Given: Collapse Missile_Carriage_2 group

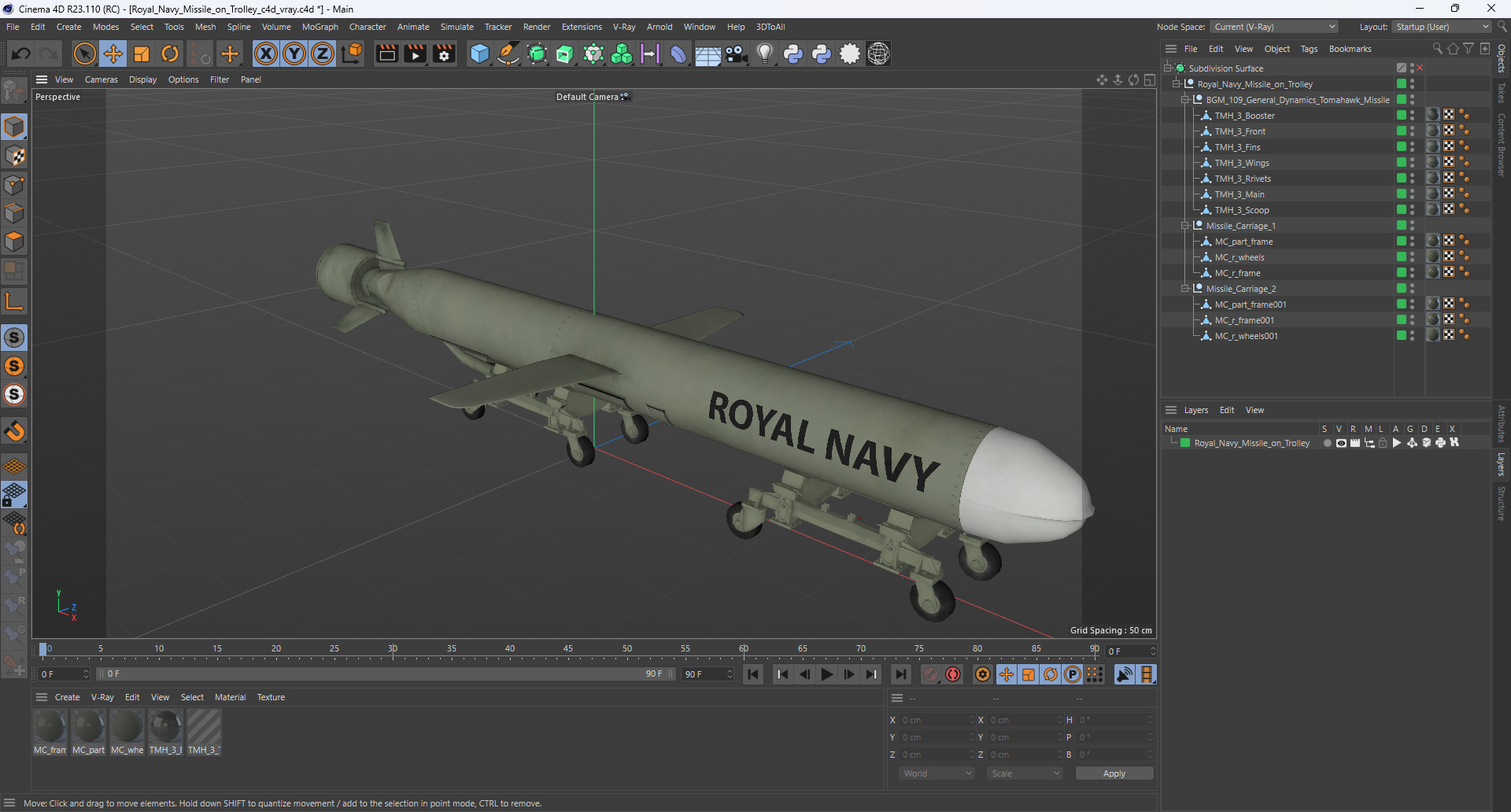Looking at the screenshot, I should (x=1185, y=289).
